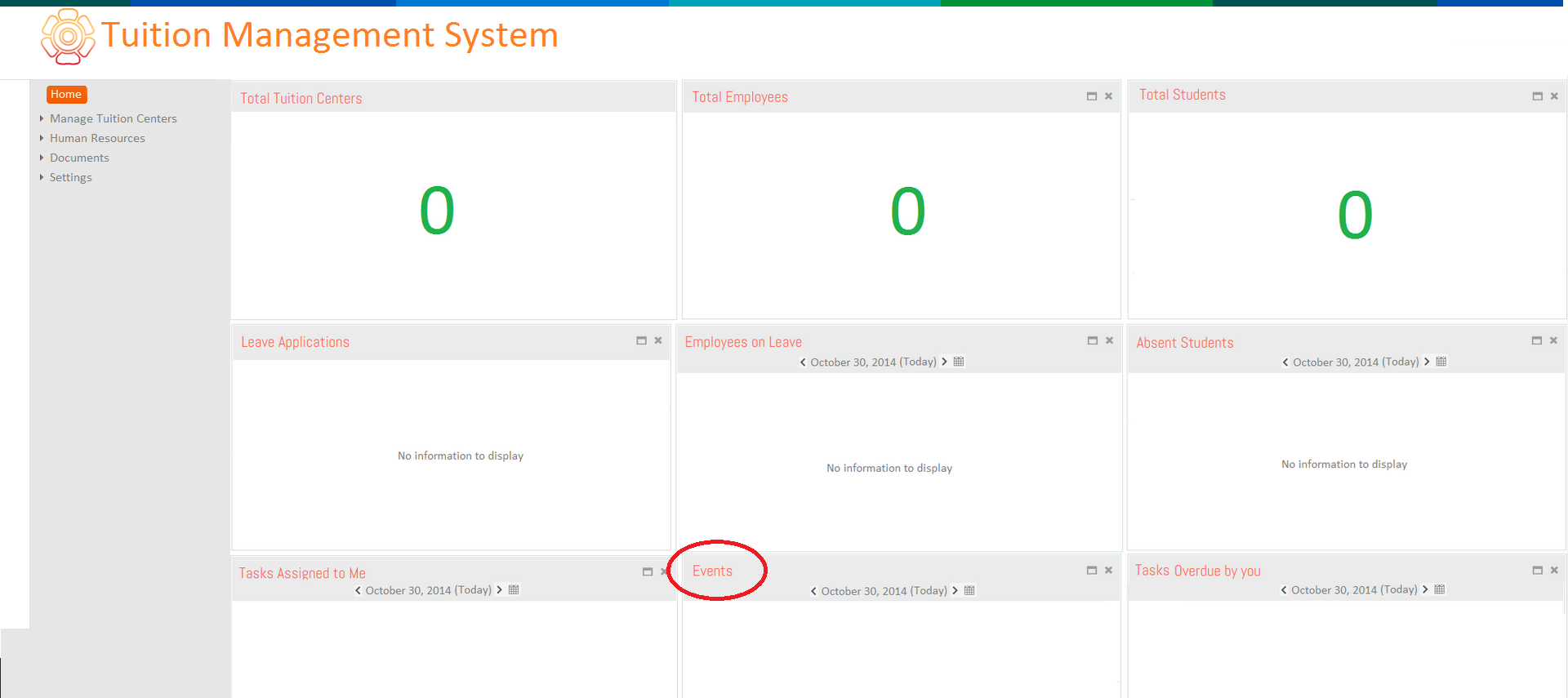Expand Documents arrow

[42, 158]
